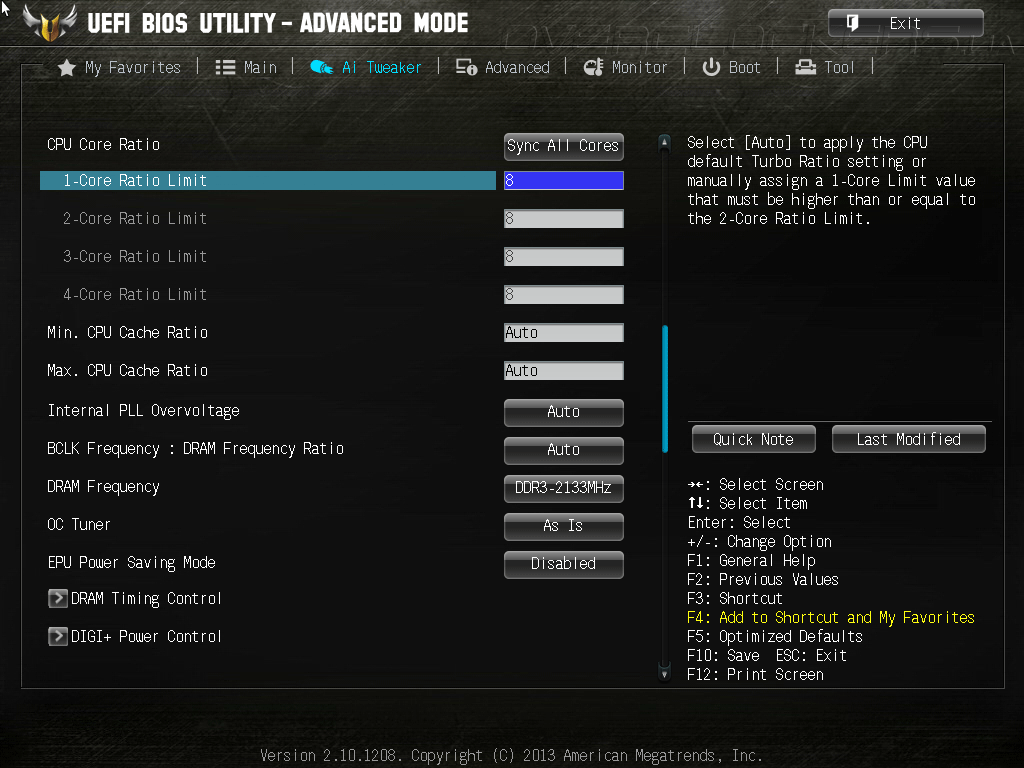Click the Tool printer icon

point(806,67)
